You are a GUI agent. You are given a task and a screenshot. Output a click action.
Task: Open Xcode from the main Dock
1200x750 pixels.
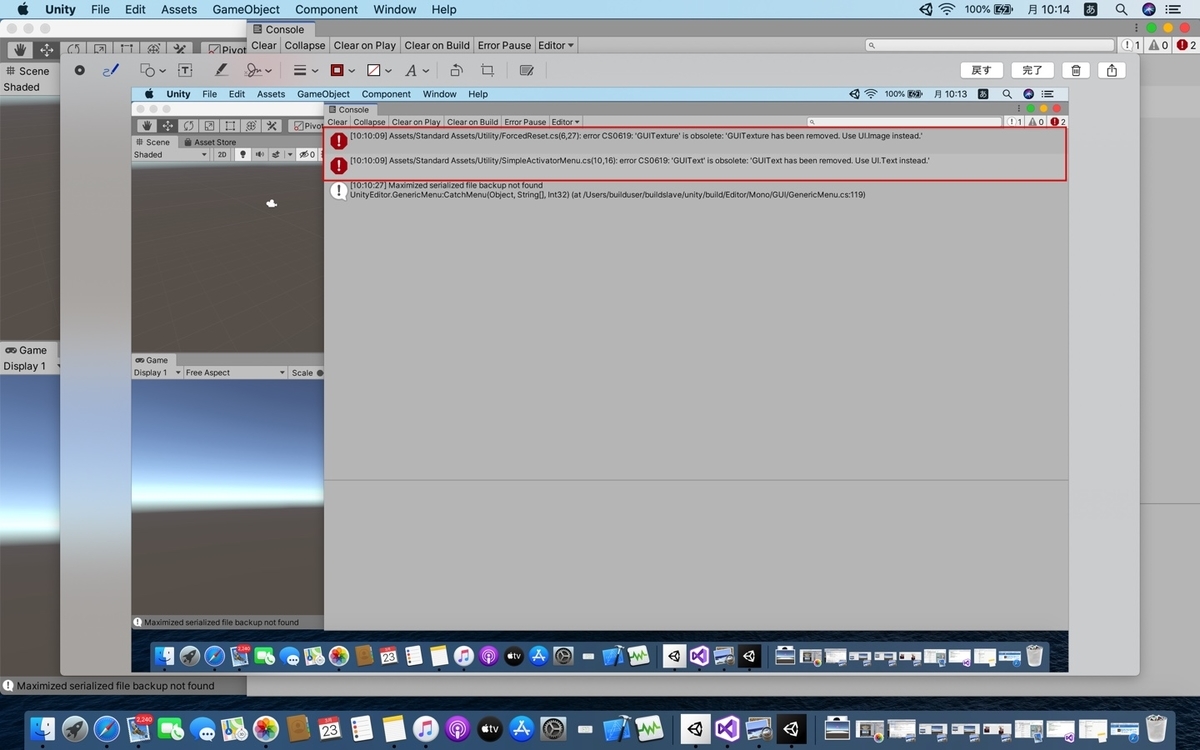[x=616, y=729]
